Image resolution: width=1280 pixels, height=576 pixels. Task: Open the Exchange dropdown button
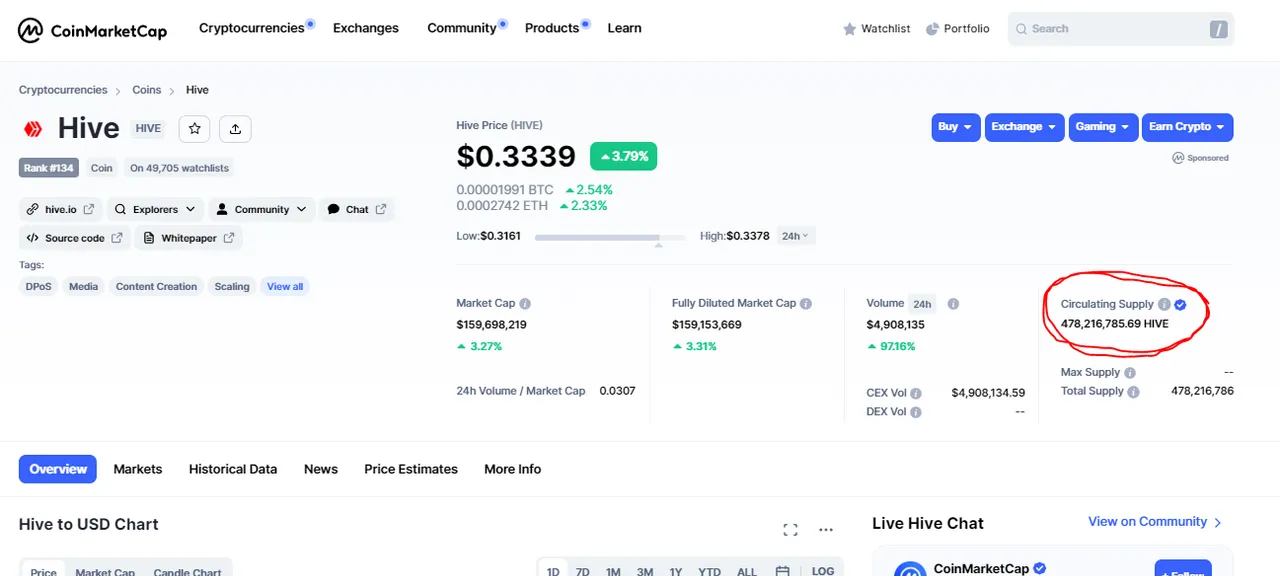[1025, 127]
